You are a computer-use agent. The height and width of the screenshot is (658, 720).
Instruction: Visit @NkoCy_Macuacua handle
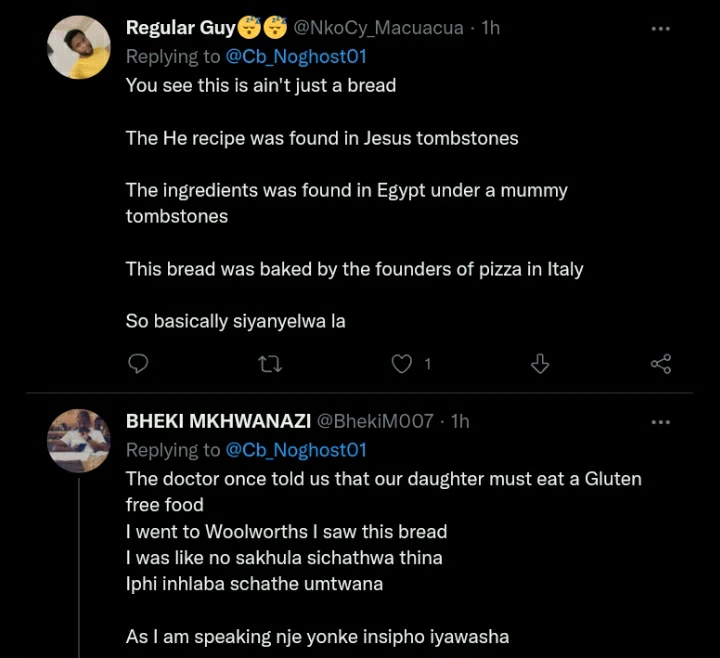click(380, 28)
